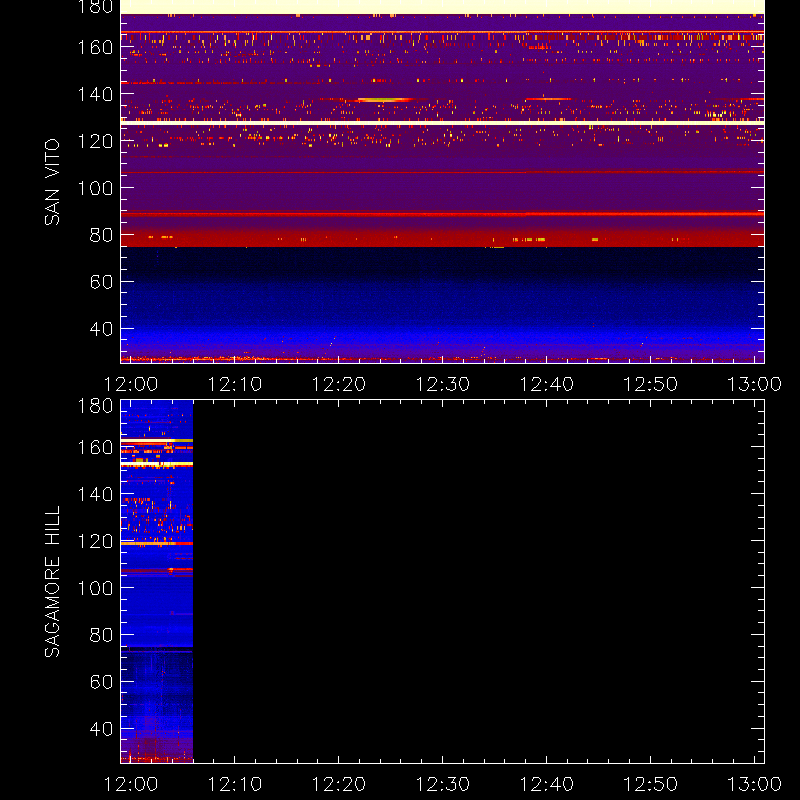Select the 60 label on Sagamore Hill axis
The height and width of the screenshot is (800, 800).
(x=101, y=682)
